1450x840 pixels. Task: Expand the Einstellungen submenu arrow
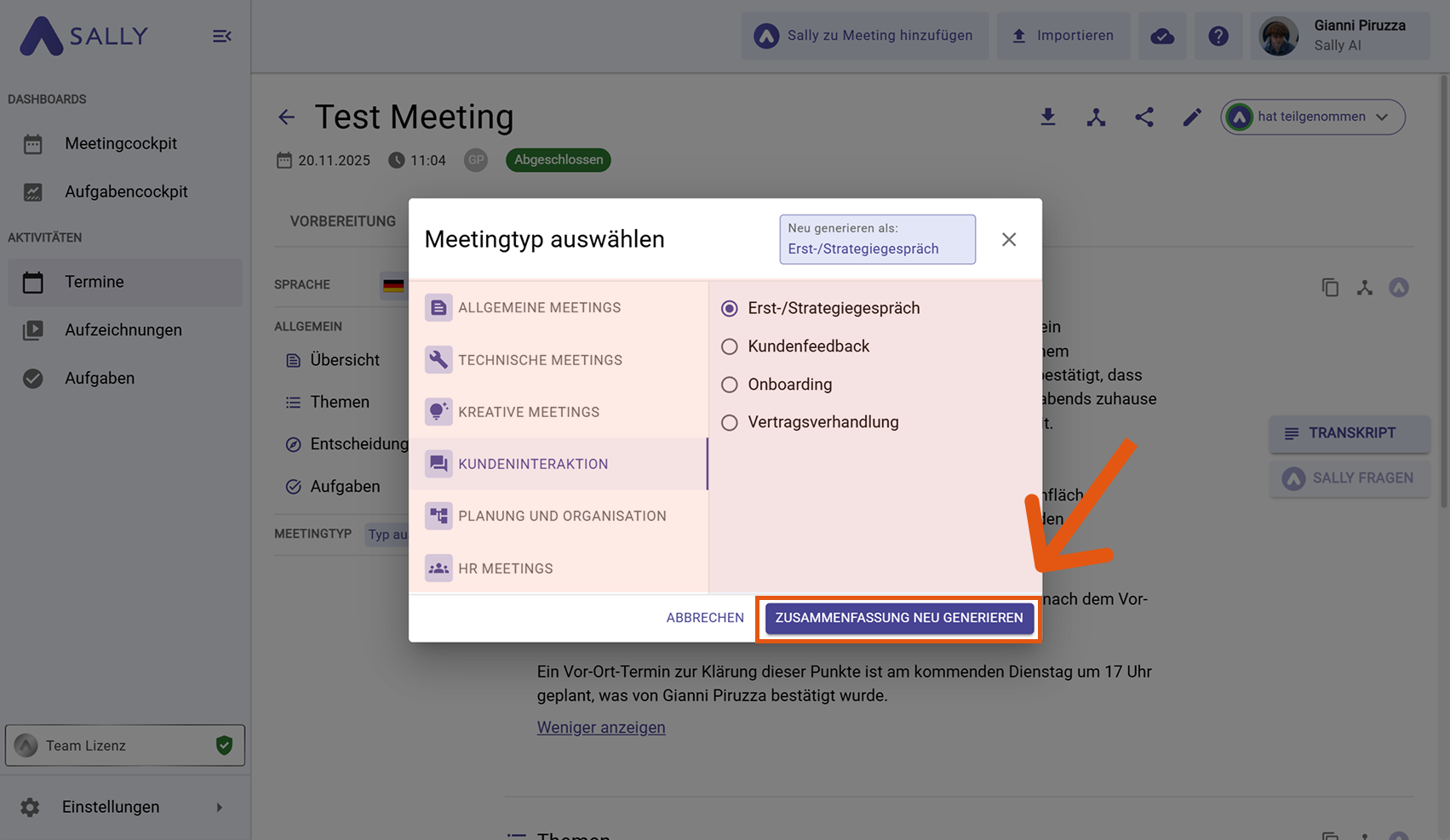[219, 807]
